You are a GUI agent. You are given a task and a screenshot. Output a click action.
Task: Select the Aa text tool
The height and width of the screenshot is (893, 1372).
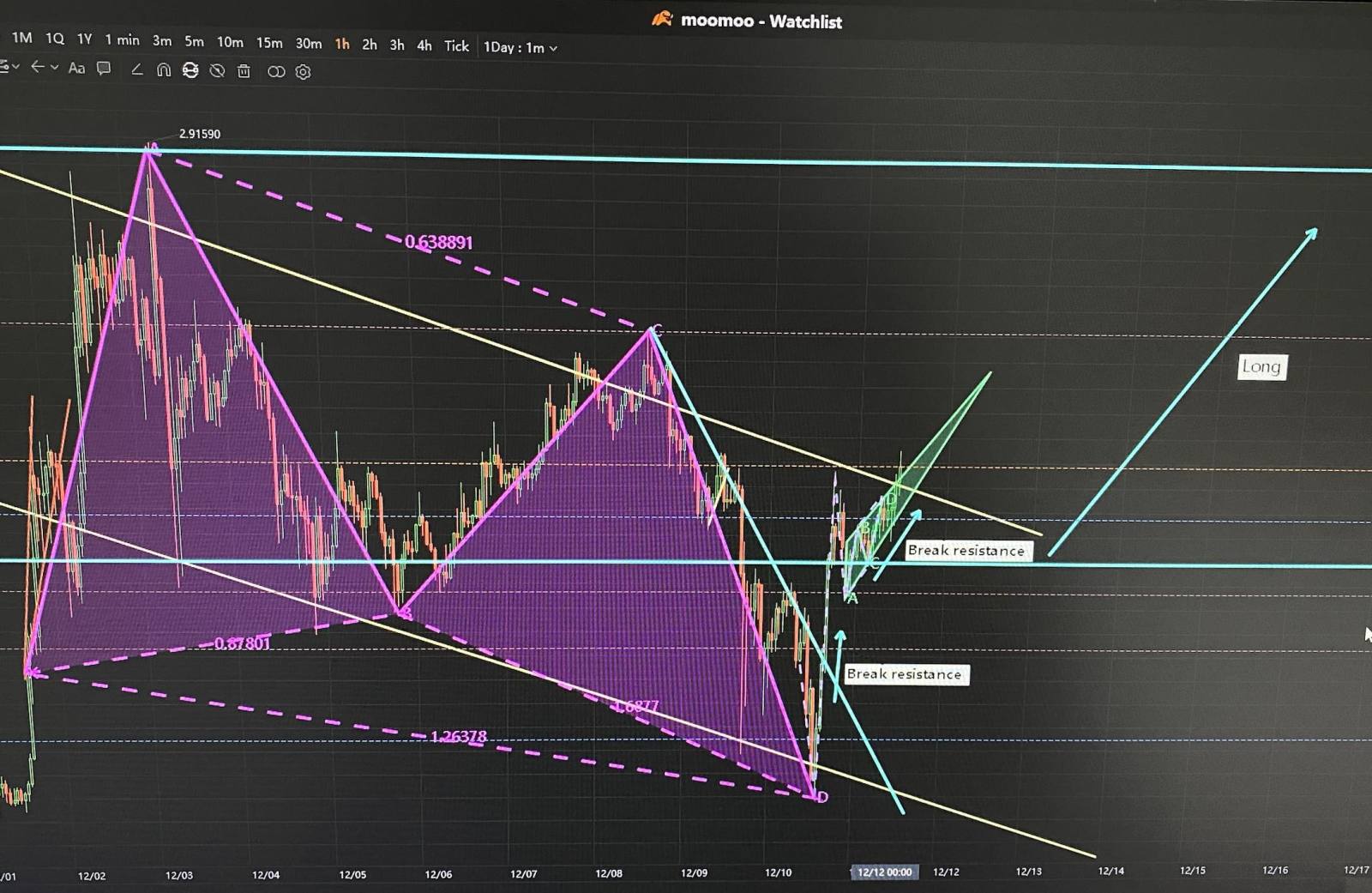click(x=76, y=68)
